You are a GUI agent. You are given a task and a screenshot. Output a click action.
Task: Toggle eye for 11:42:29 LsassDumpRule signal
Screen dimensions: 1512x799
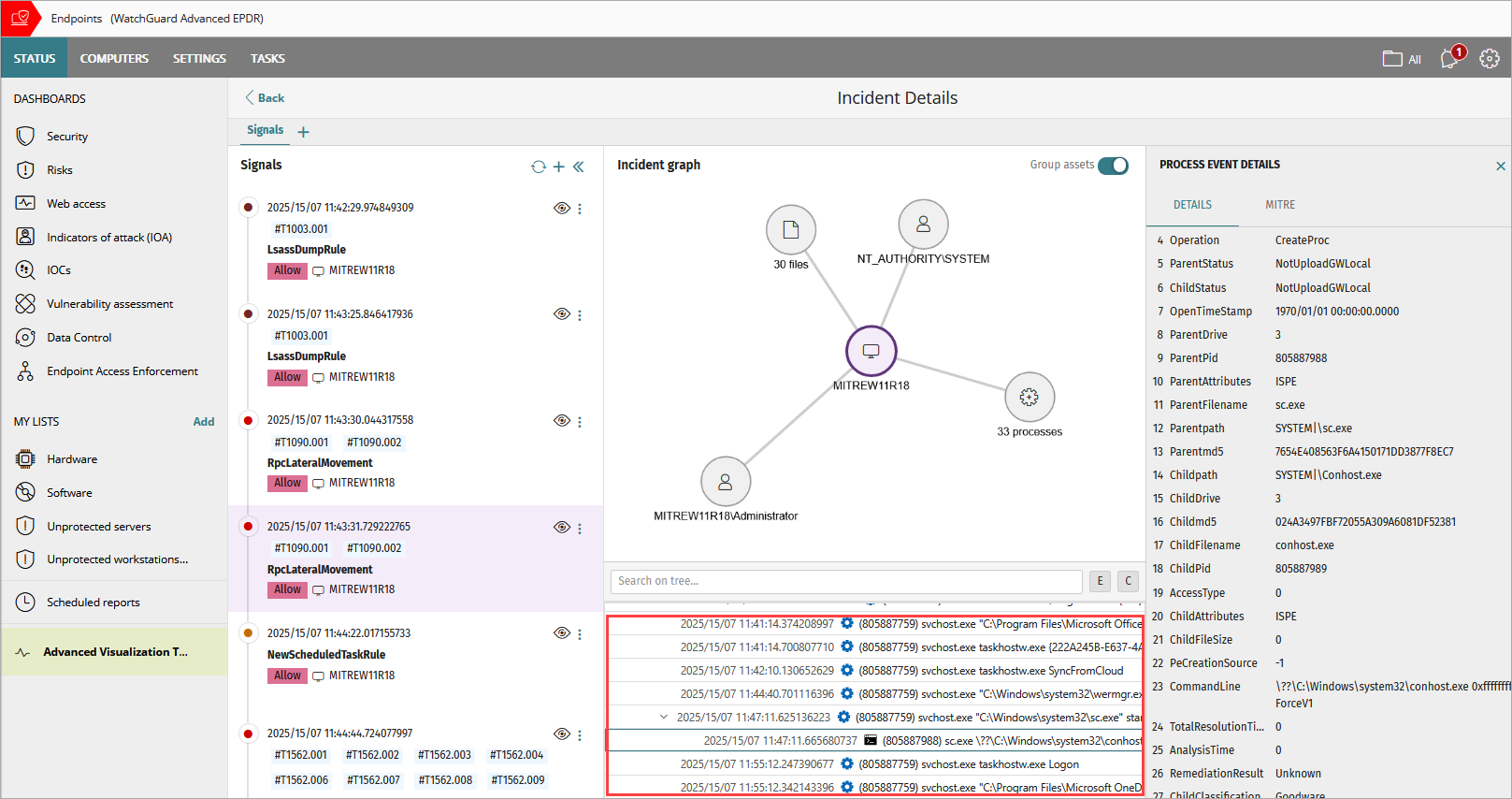point(562,208)
